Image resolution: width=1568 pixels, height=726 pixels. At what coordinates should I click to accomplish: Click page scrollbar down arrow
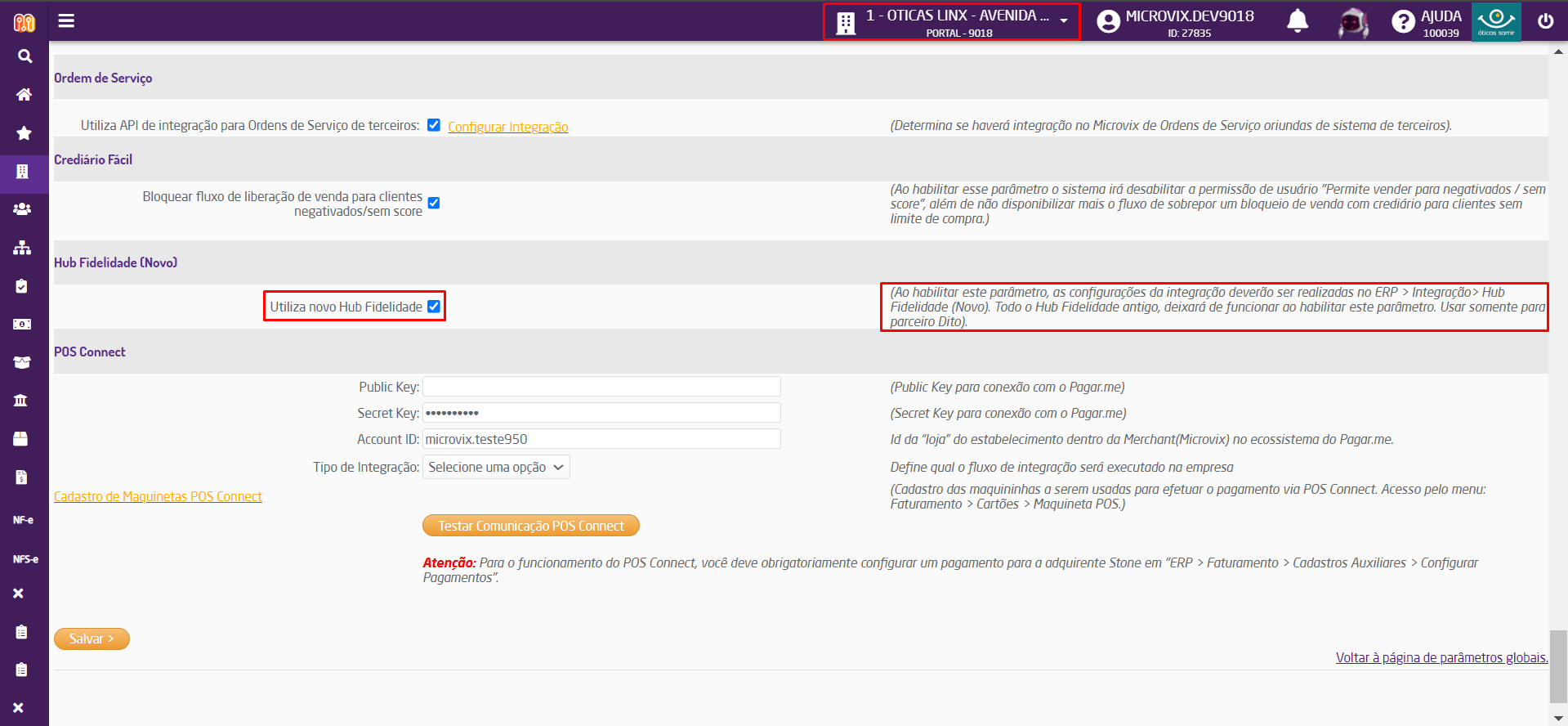pos(1559,717)
